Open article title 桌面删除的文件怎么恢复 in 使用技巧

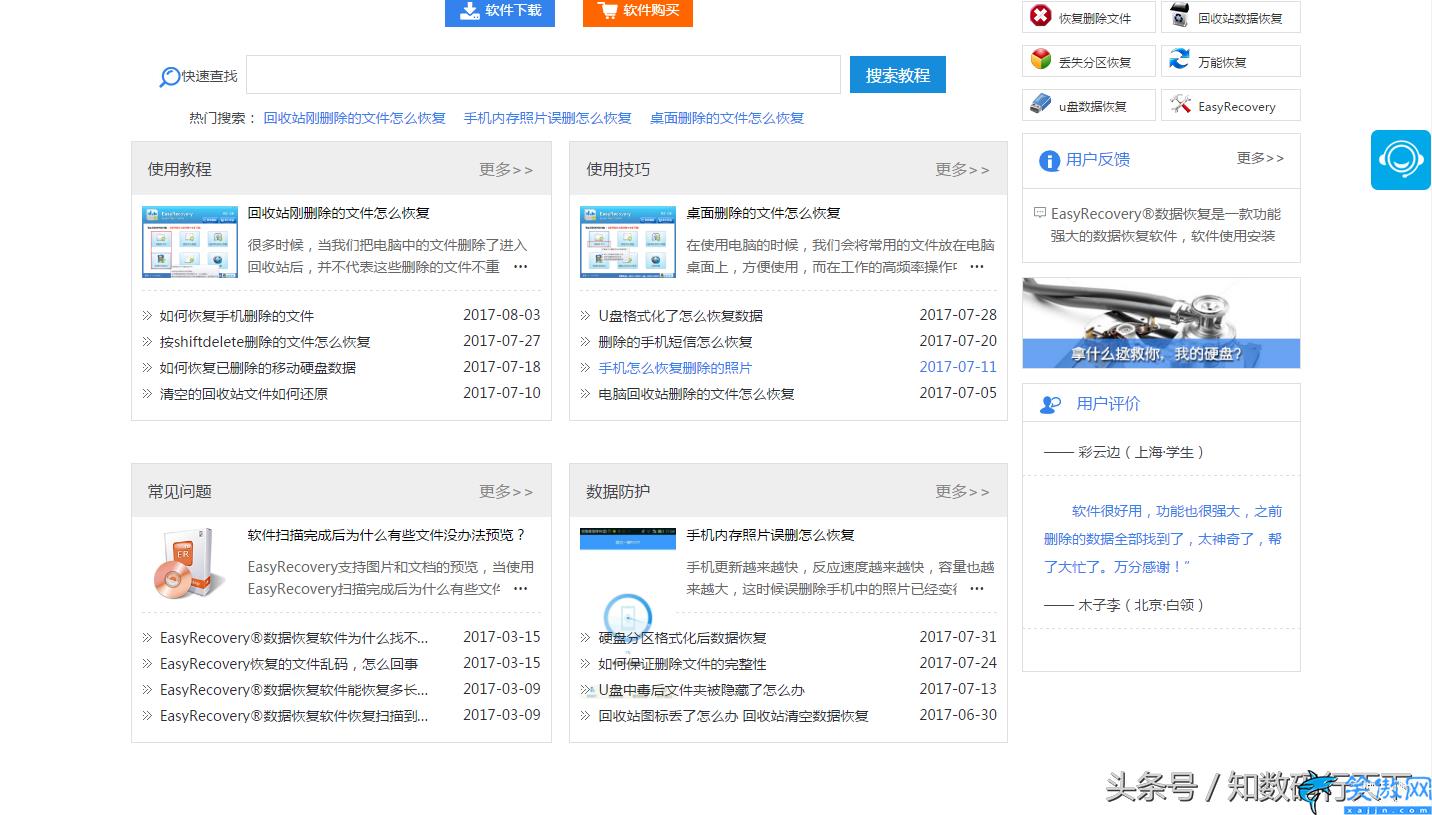(763, 213)
